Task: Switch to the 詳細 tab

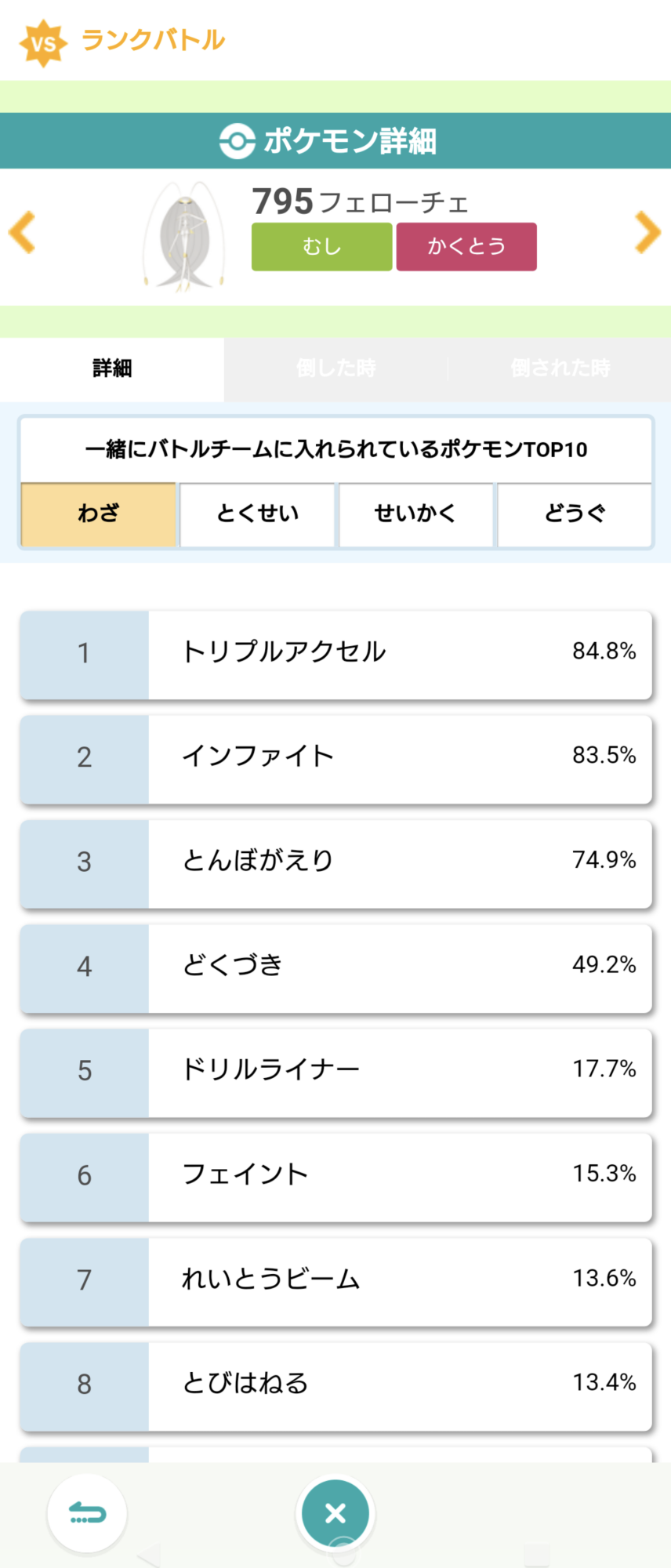Action: point(112,368)
